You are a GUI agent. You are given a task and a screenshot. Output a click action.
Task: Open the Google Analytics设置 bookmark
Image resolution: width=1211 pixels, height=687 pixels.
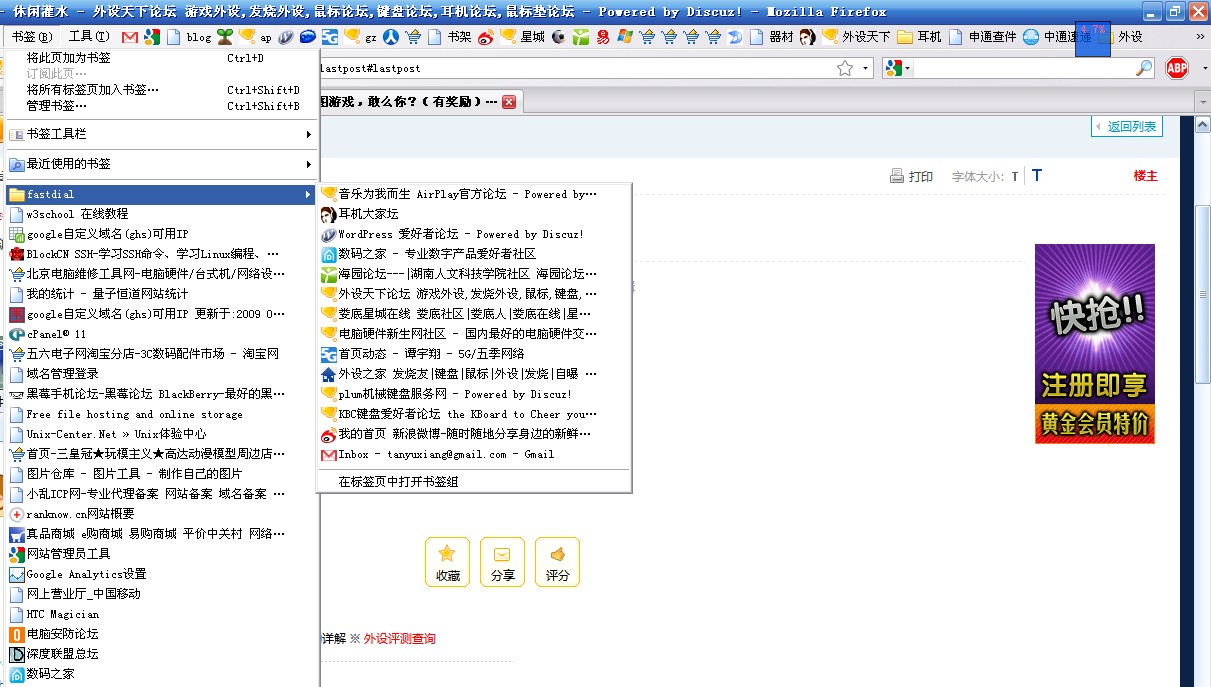pyautogui.click(x=162, y=574)
